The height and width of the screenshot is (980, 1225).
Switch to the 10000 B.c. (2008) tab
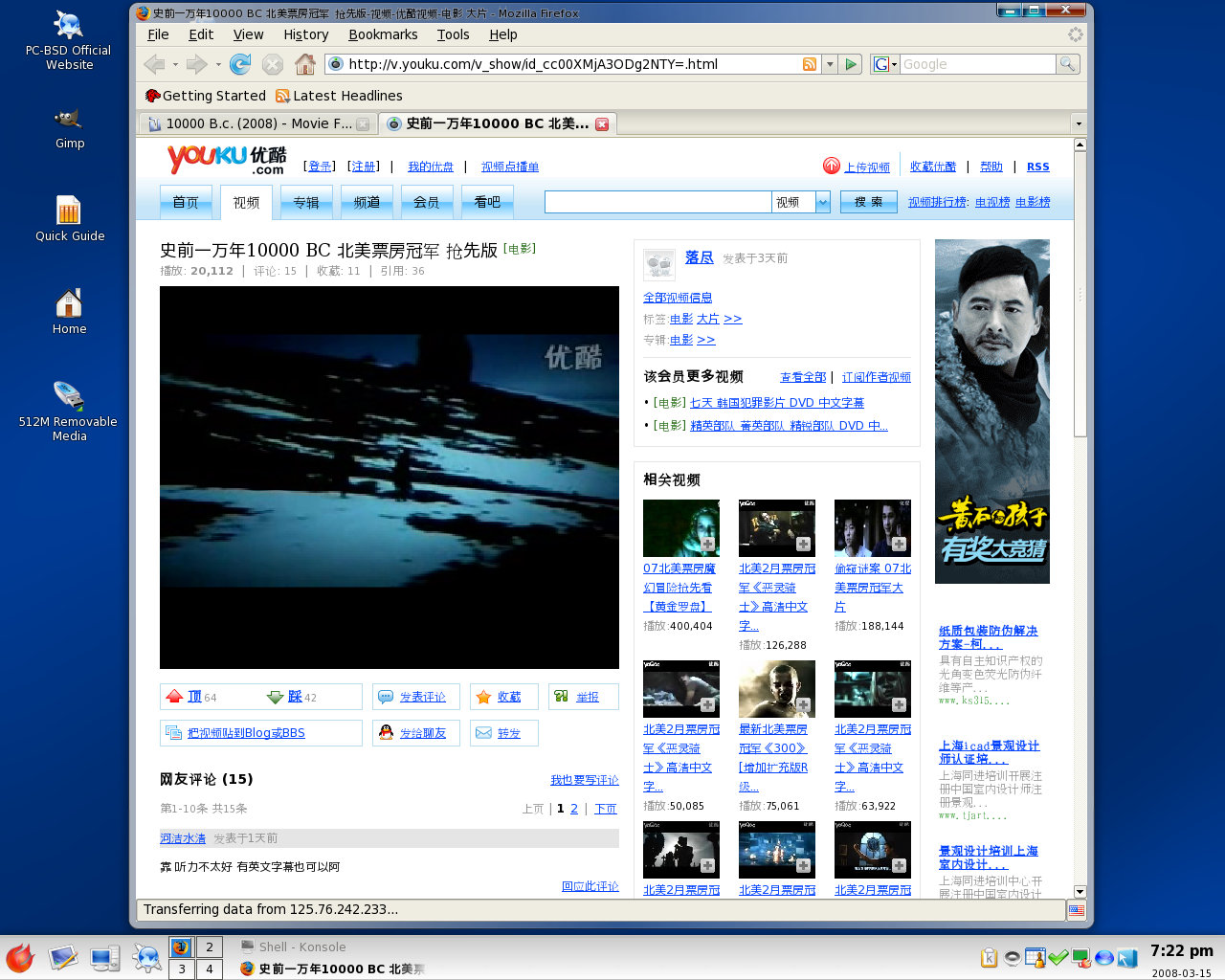click(x=257, y=123)
